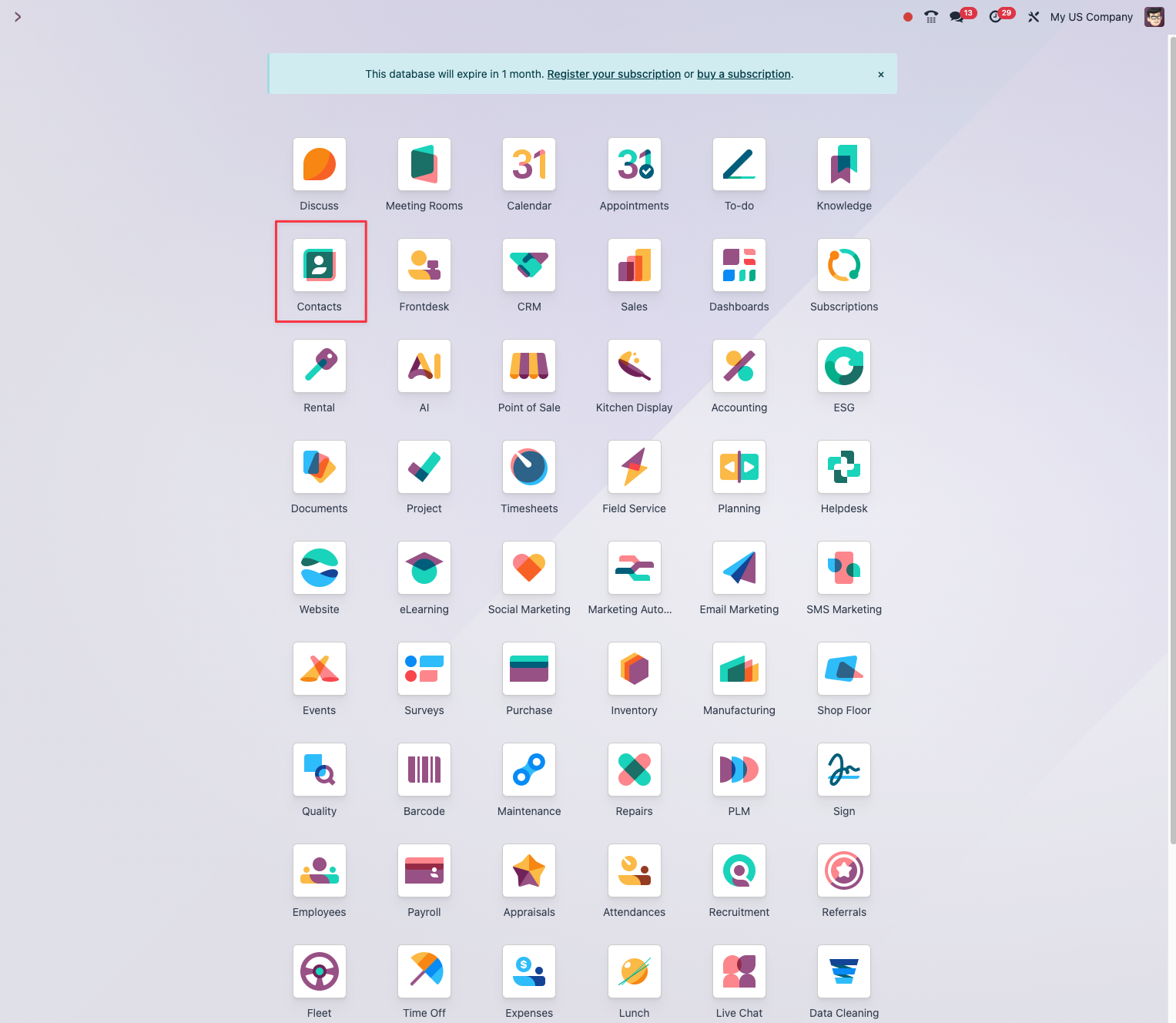This screenshot has width=1176, height=1023.
Task: Open the Field Service app
Action: (635, 467)
